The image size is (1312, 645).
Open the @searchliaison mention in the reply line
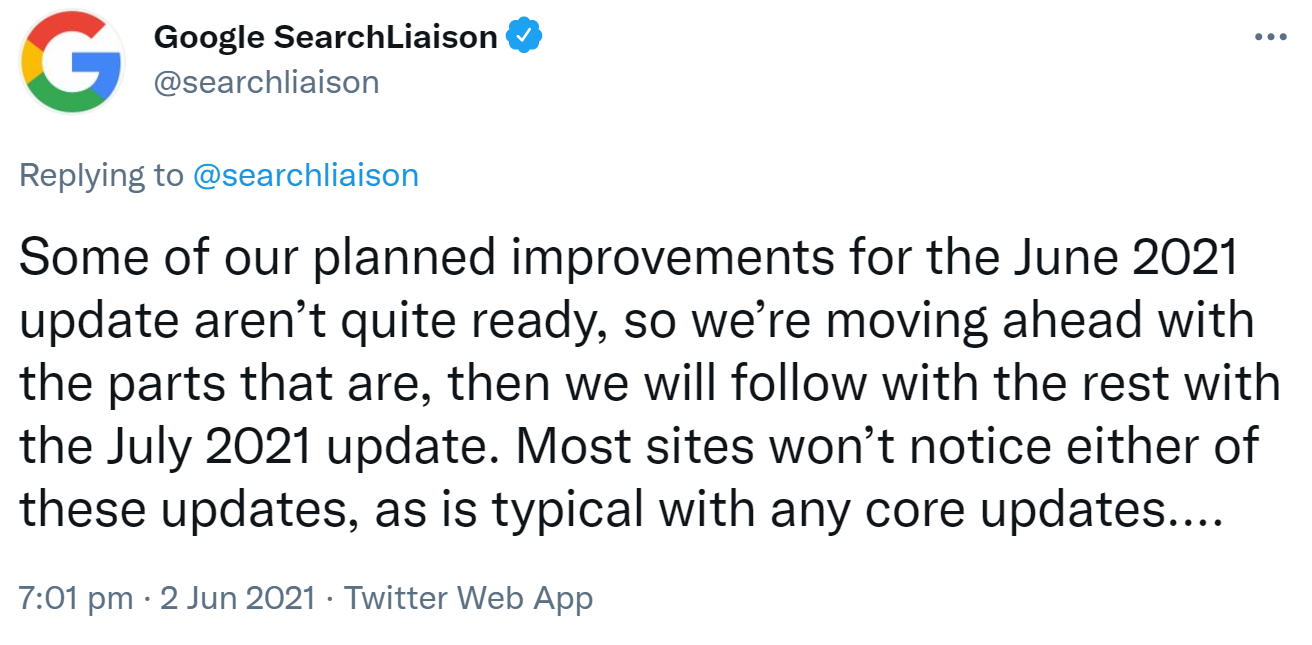point(304,176)
